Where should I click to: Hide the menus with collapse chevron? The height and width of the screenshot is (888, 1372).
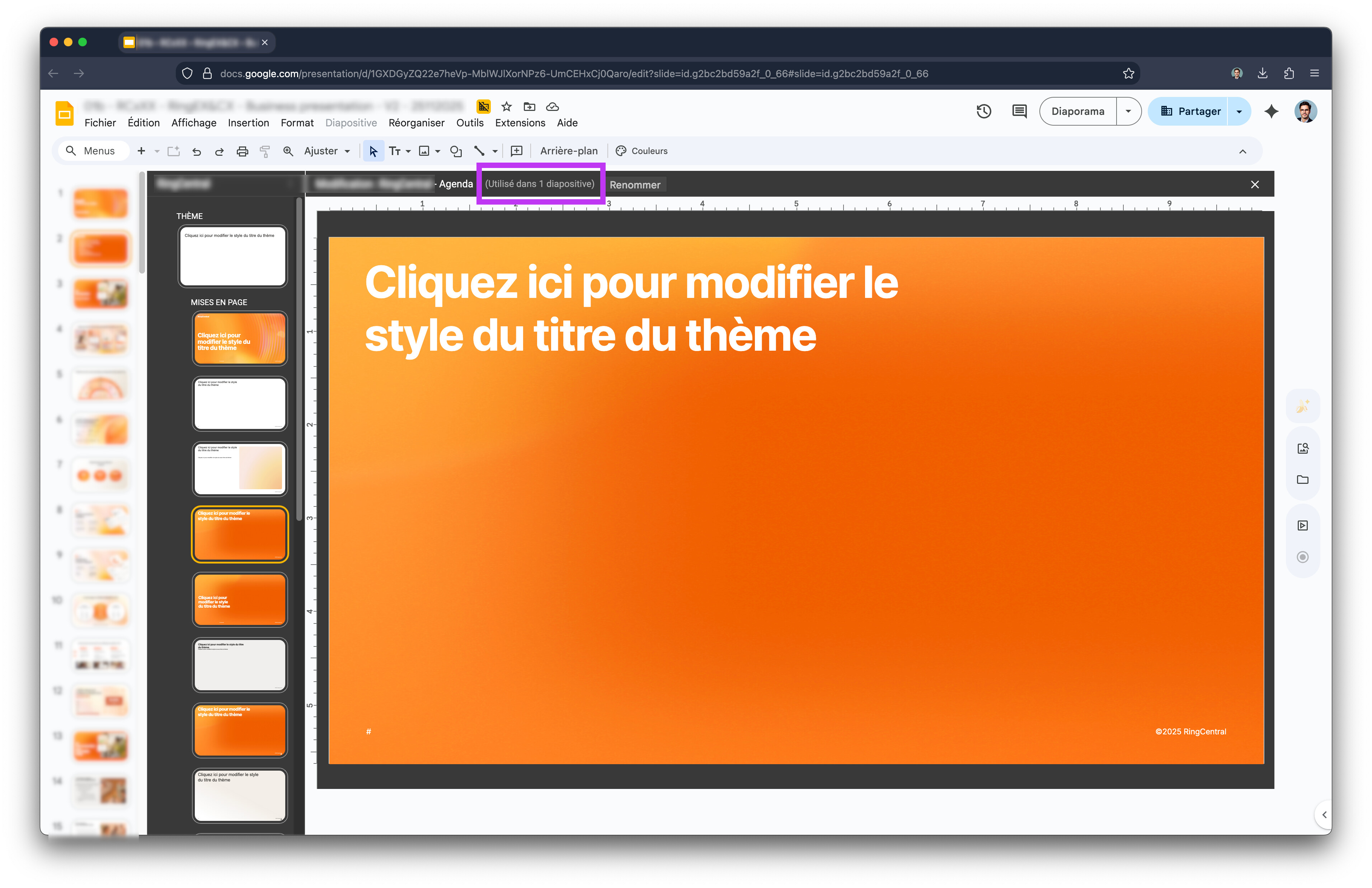tap(1242, 152)
